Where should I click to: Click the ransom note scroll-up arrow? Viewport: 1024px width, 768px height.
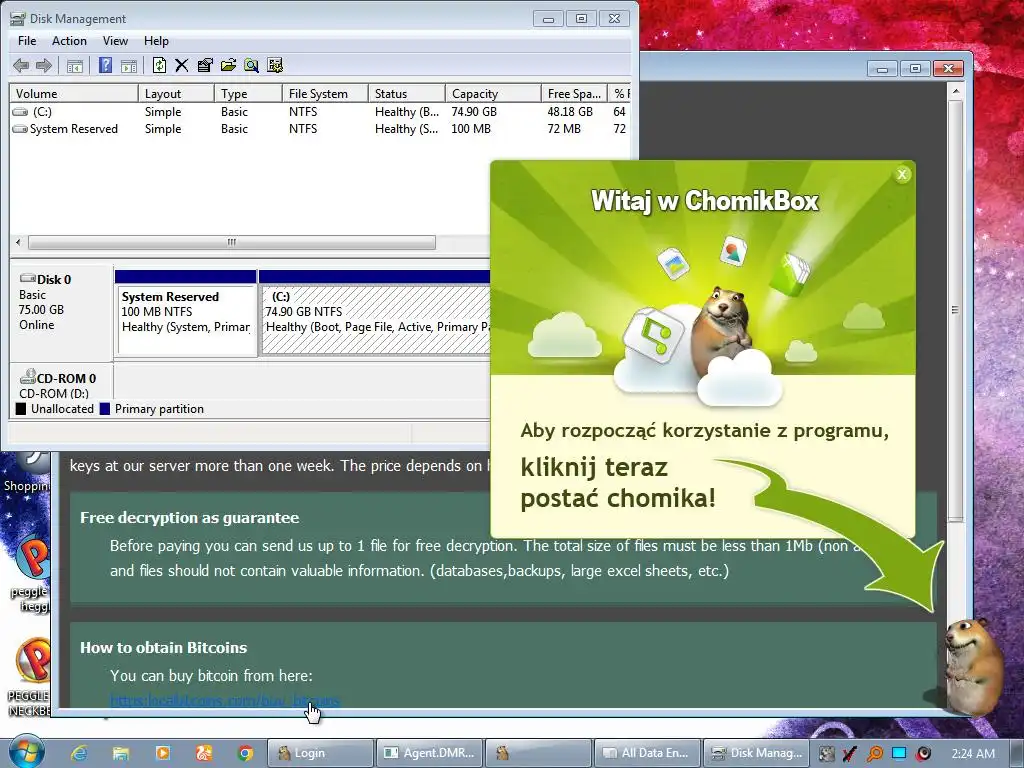pos(955,91)
